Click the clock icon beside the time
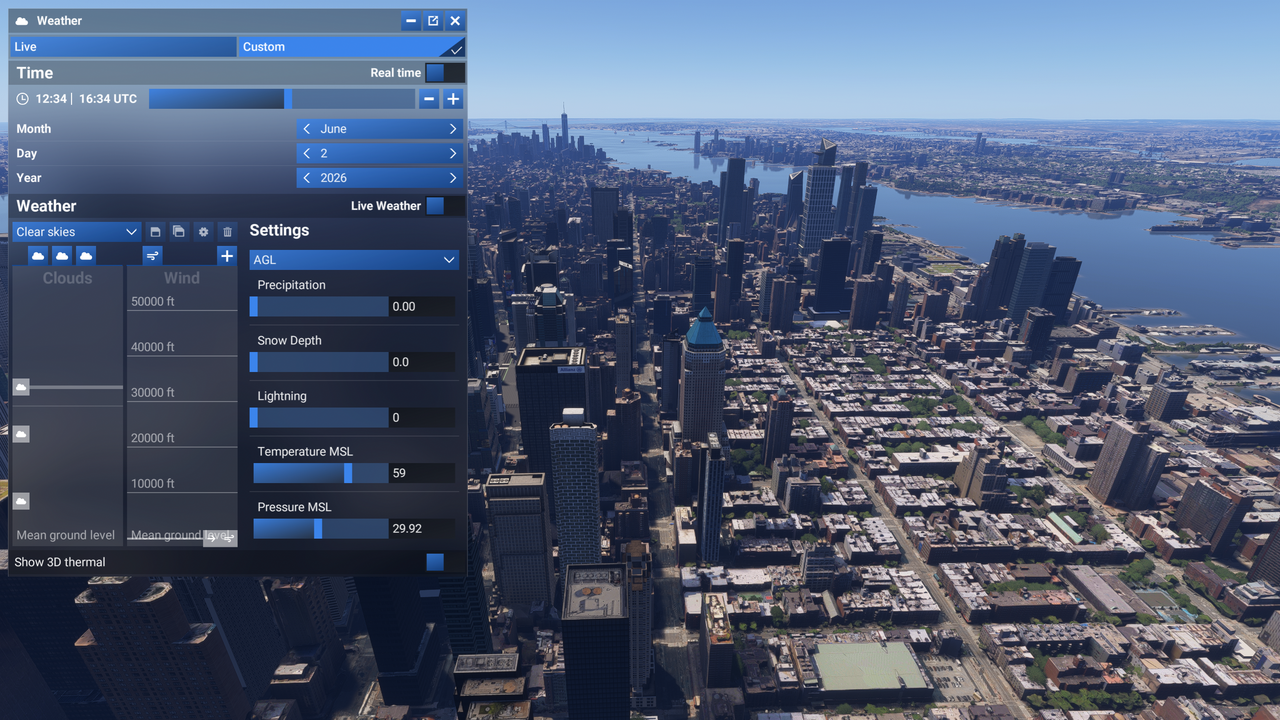The height and width of the screenshot is (720, 1280). [x=23, y=99]
